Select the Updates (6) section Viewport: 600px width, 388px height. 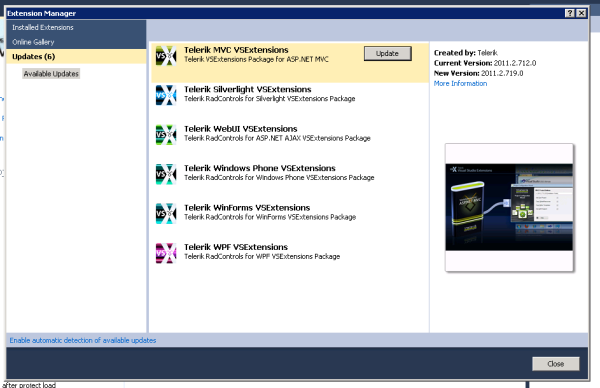(x=76, y=57)
